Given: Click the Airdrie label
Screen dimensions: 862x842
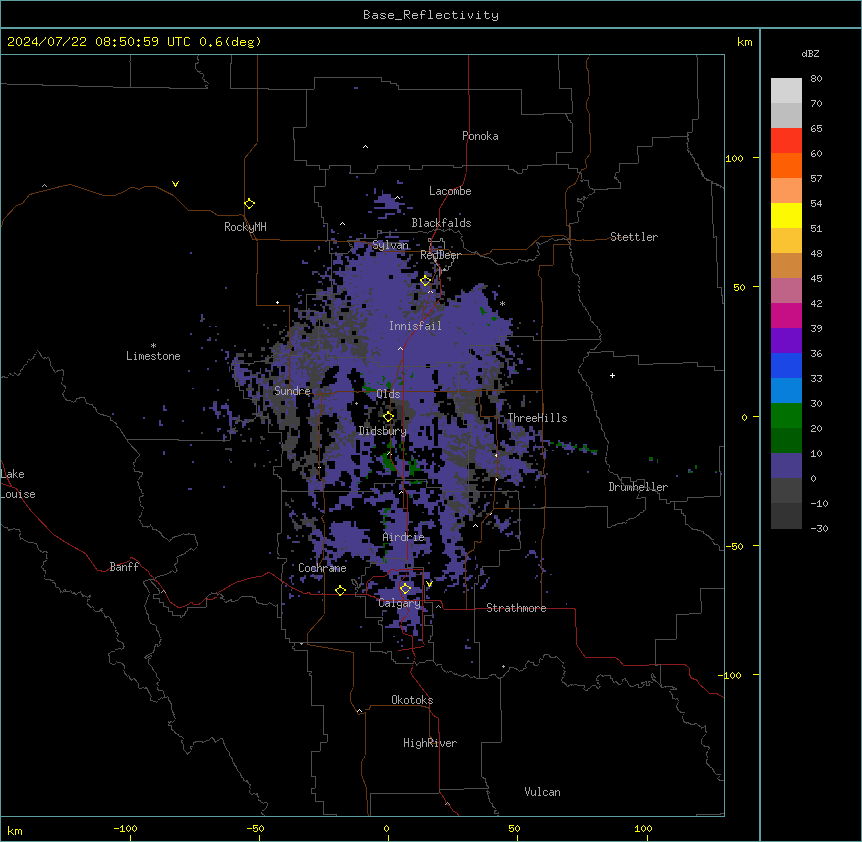Looking at the screenshot, I should click(x=404, y=537).
